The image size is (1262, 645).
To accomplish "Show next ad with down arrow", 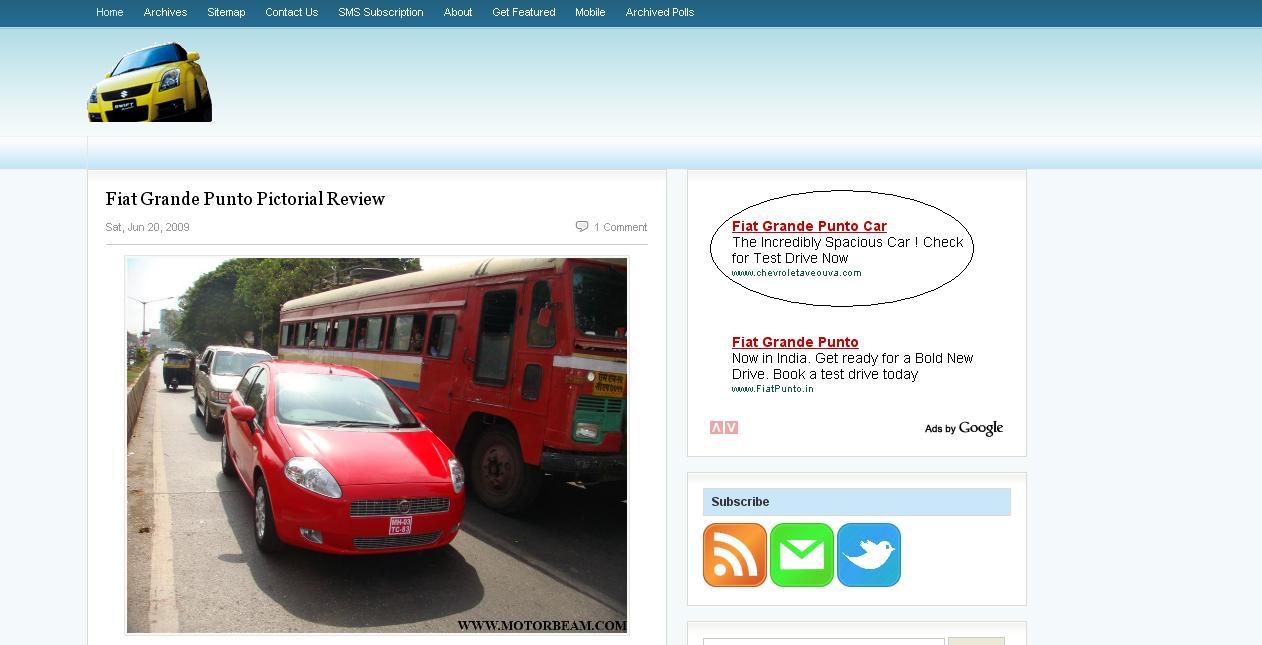I will (731, 428).
